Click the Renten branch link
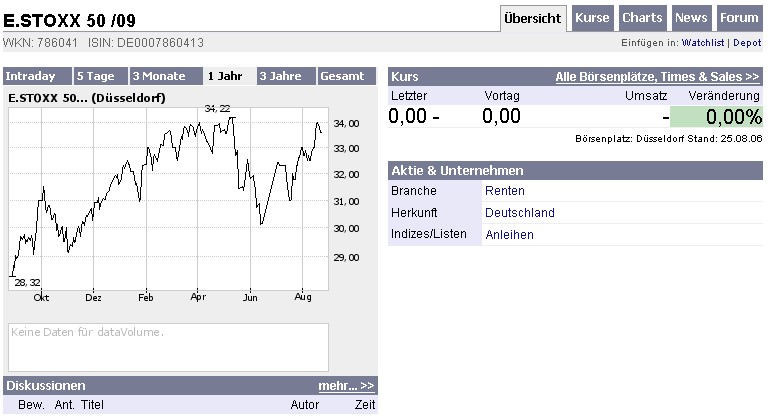Image resolution: width=774 pixels, height=419 pixels. (504, 190)
